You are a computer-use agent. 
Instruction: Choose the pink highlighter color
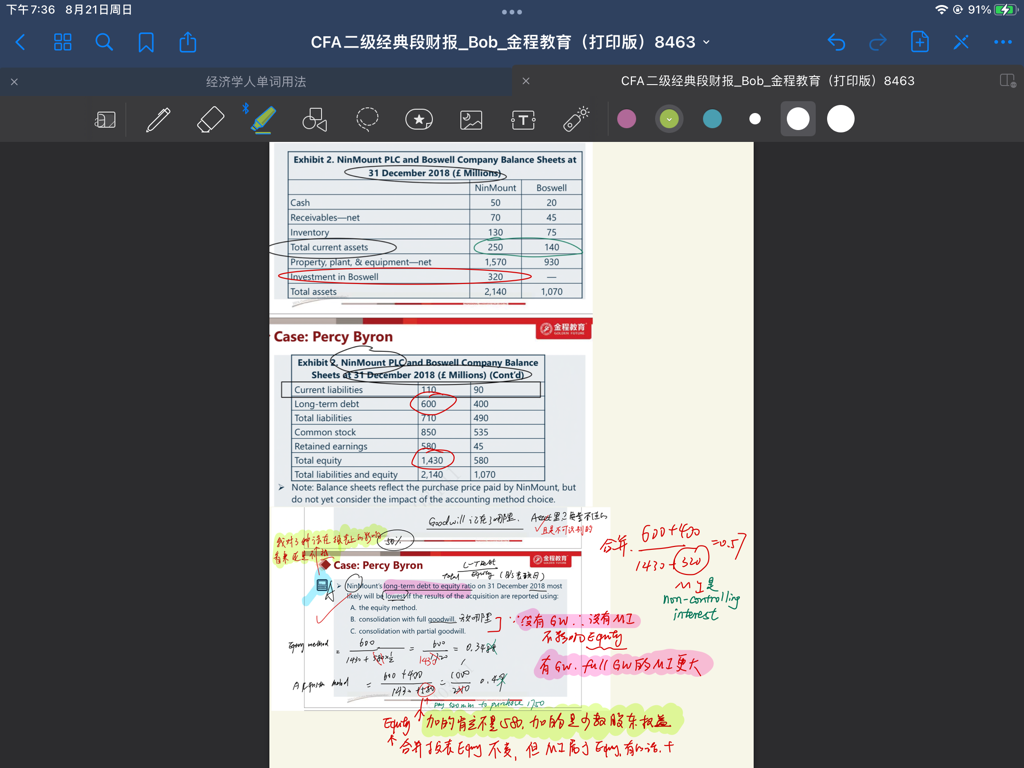[x=626, y=119]
